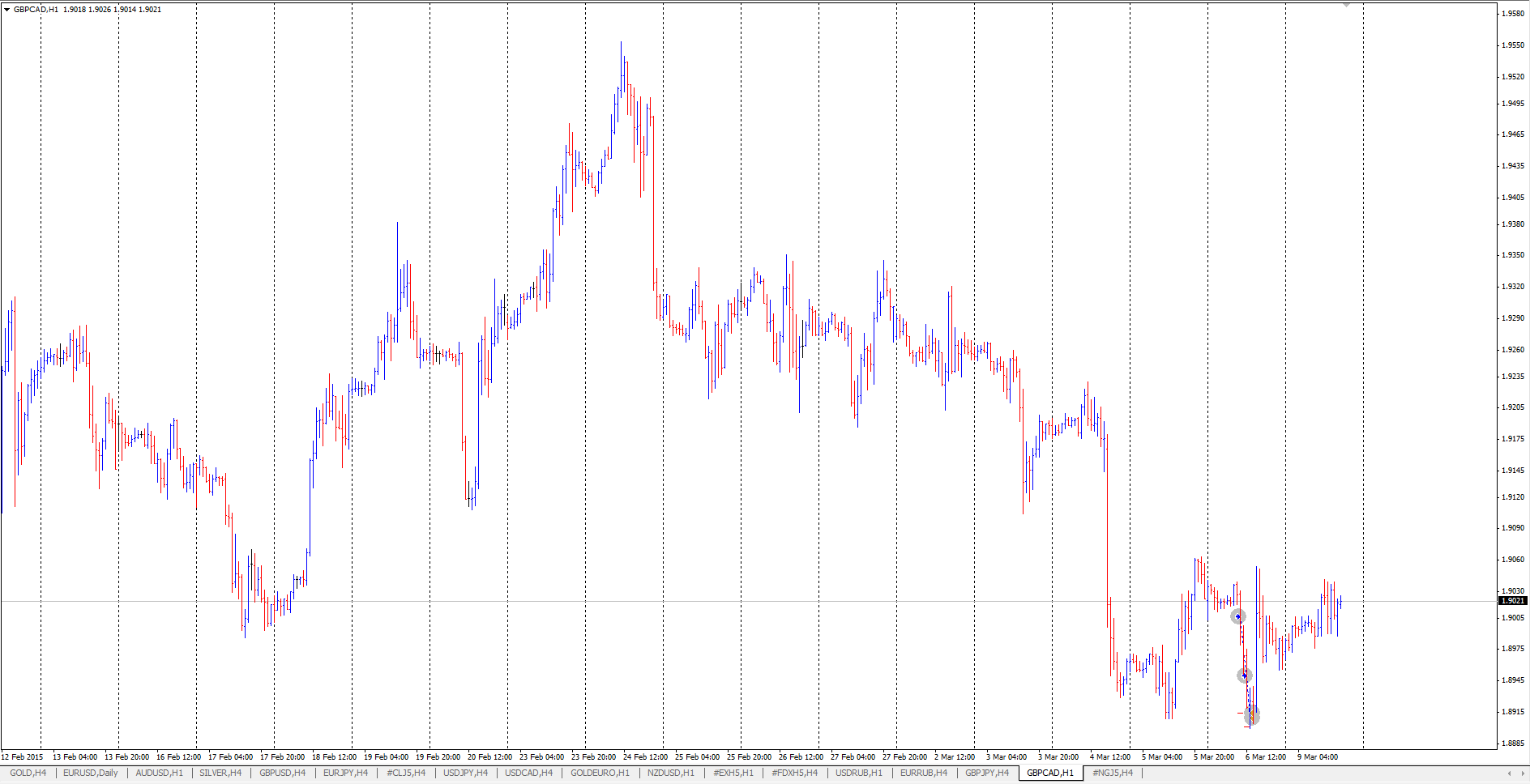Click the 3 Mar 04:00 time label
The height and width of the screenshot is (784, 1530).
pos(1006,757)
